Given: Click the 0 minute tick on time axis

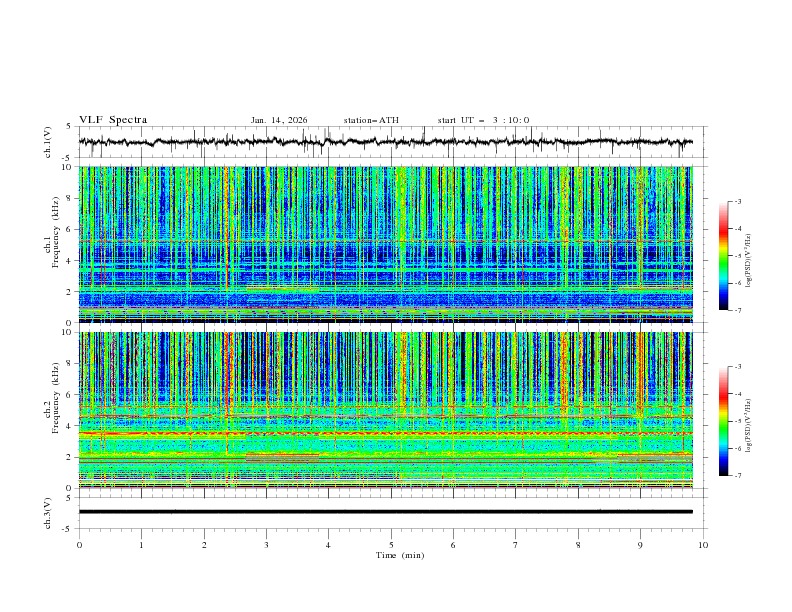Looking at the screenshot, I should pyautogui.click(x=79, y=544).
